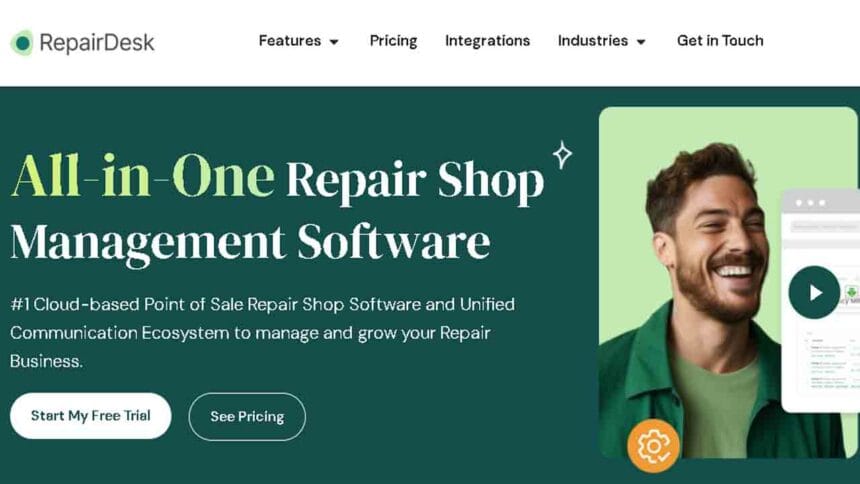860x484 pixels.
Task: Expand the Industries dropdown arrow
Action: click(x=641, y=42)
